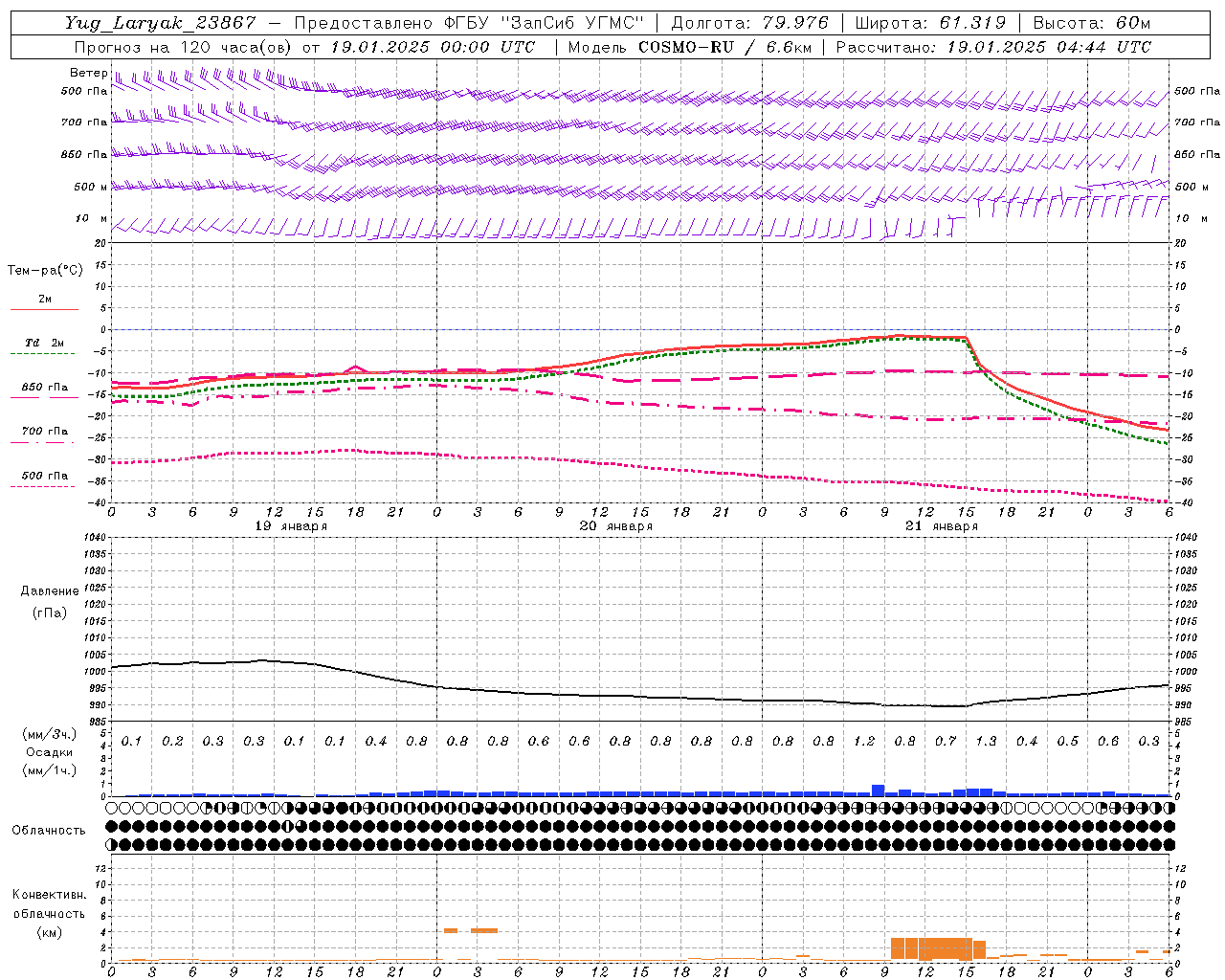Click the 0.5 precipitation value
This screenshot has height=980, width=1225.
pos(1067,742)
